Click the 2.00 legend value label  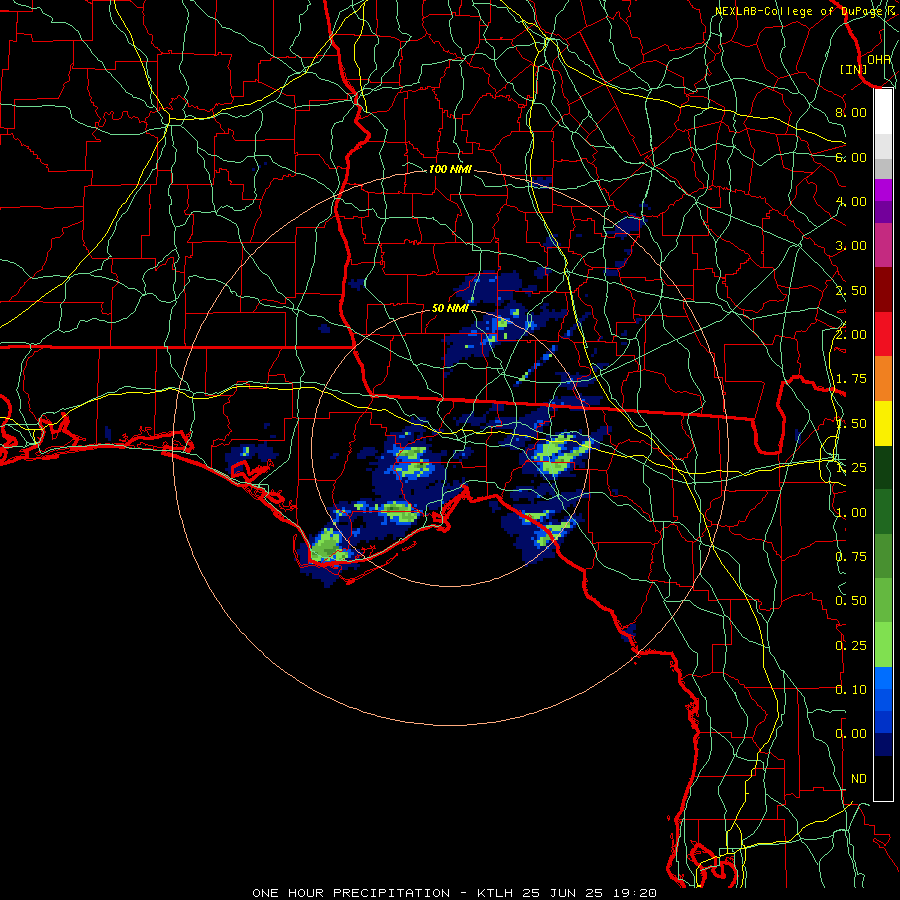point(851,335)
